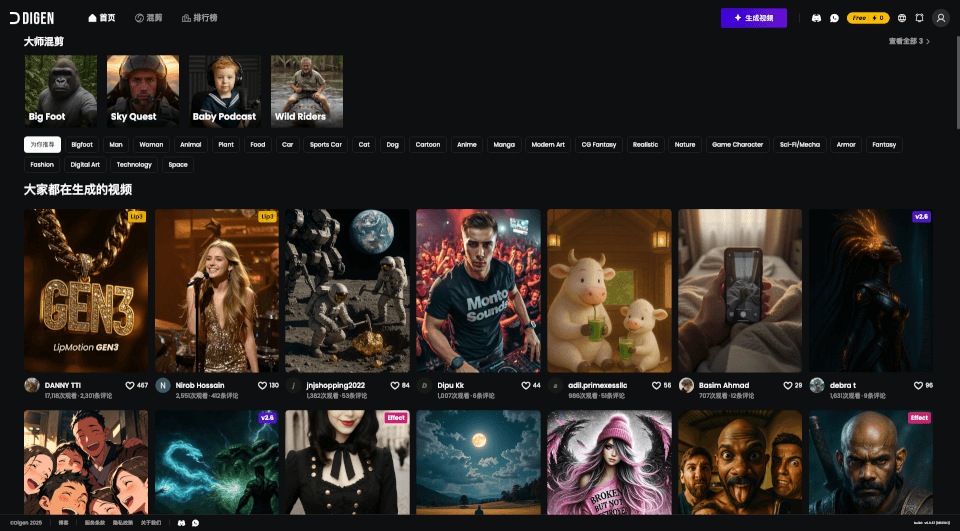Screen dimensions: 960x531
Task: Go to the 混剪 tab
Action: (x=148, y=18)
